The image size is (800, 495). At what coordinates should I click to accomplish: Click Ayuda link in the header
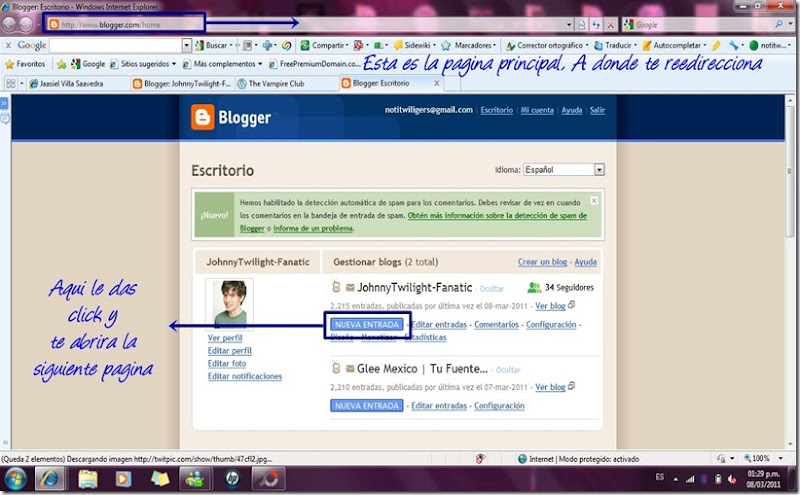coord(571,110)
